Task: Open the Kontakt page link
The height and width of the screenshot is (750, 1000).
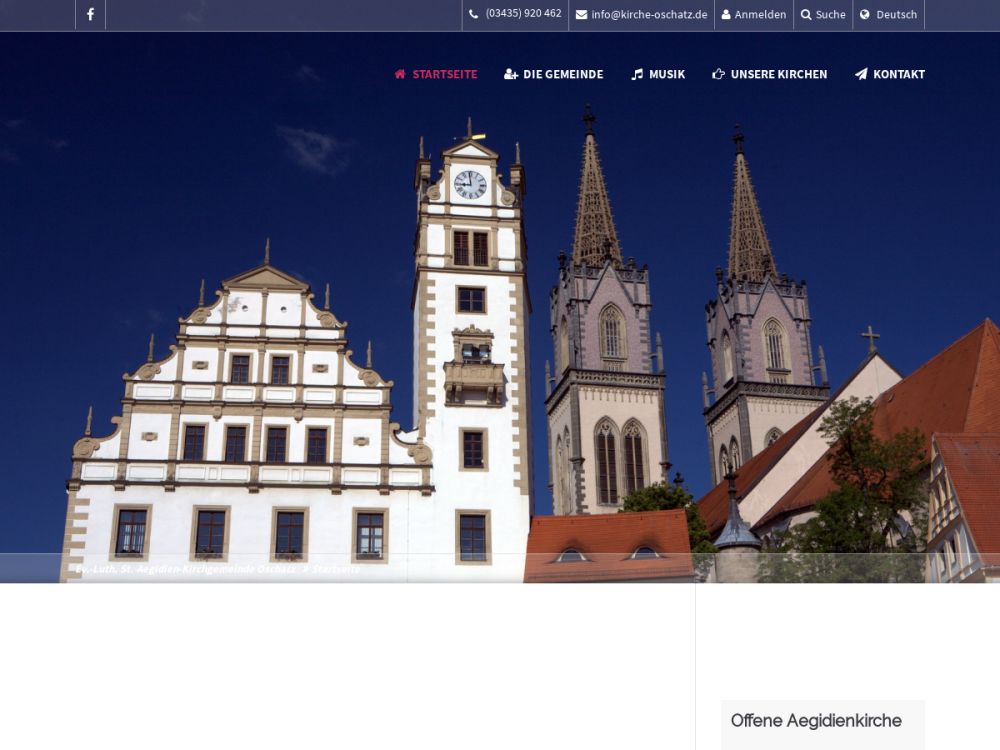Action: click(898, 74)
